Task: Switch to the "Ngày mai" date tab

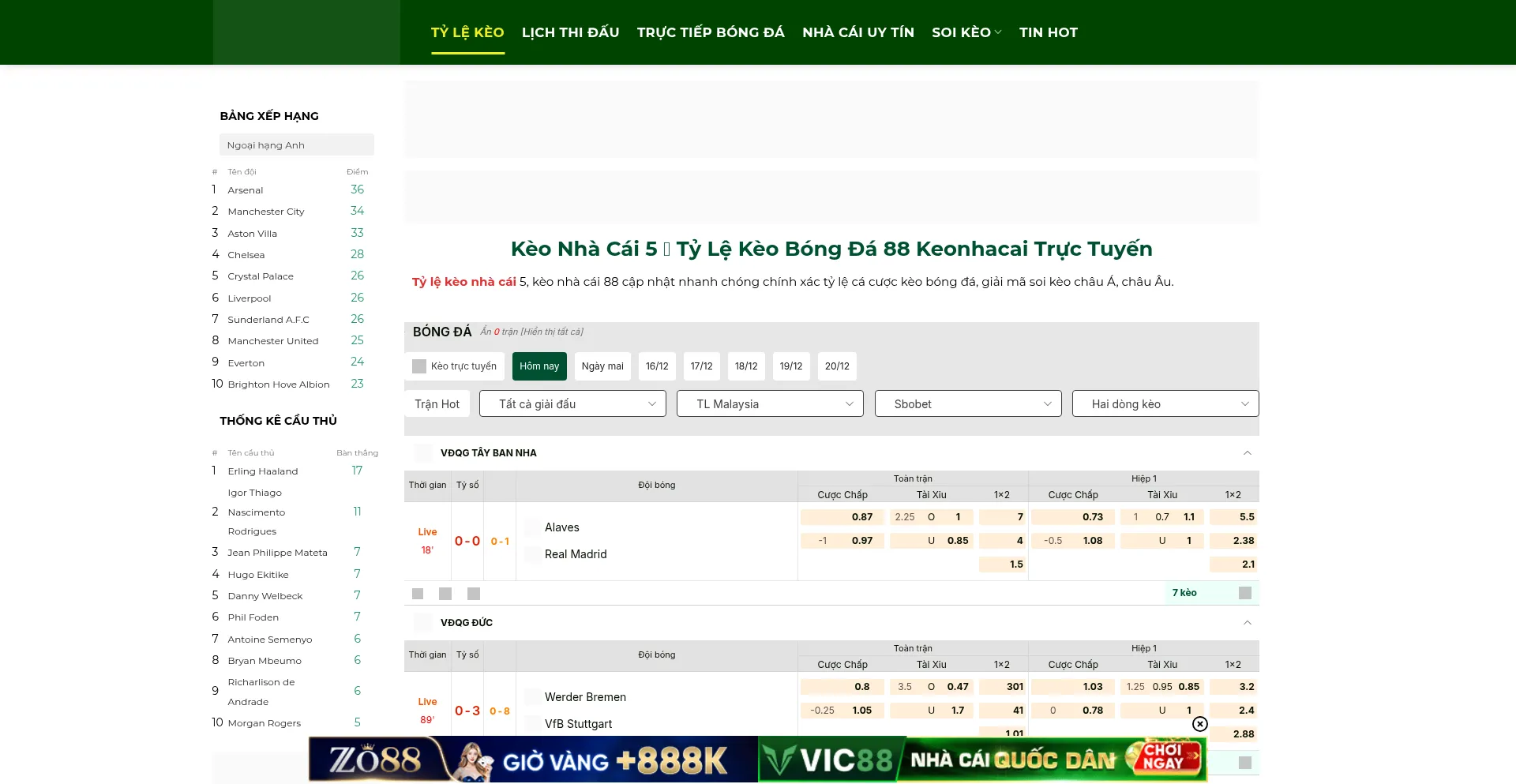Action: [602, 366]
